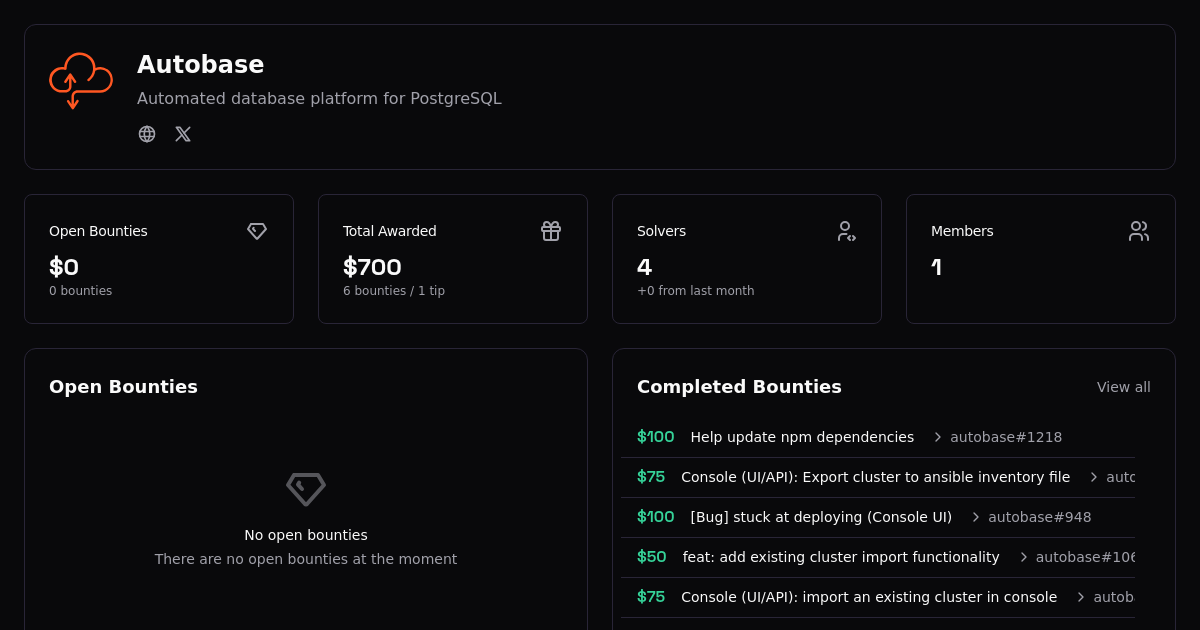Open import an existing cluster in console bounty
1200x630 pixels.
tap(869, 597)
